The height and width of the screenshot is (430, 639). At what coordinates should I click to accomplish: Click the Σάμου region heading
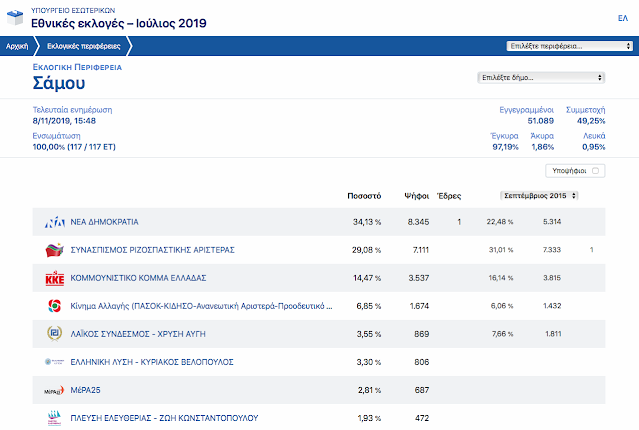point(59,83)
